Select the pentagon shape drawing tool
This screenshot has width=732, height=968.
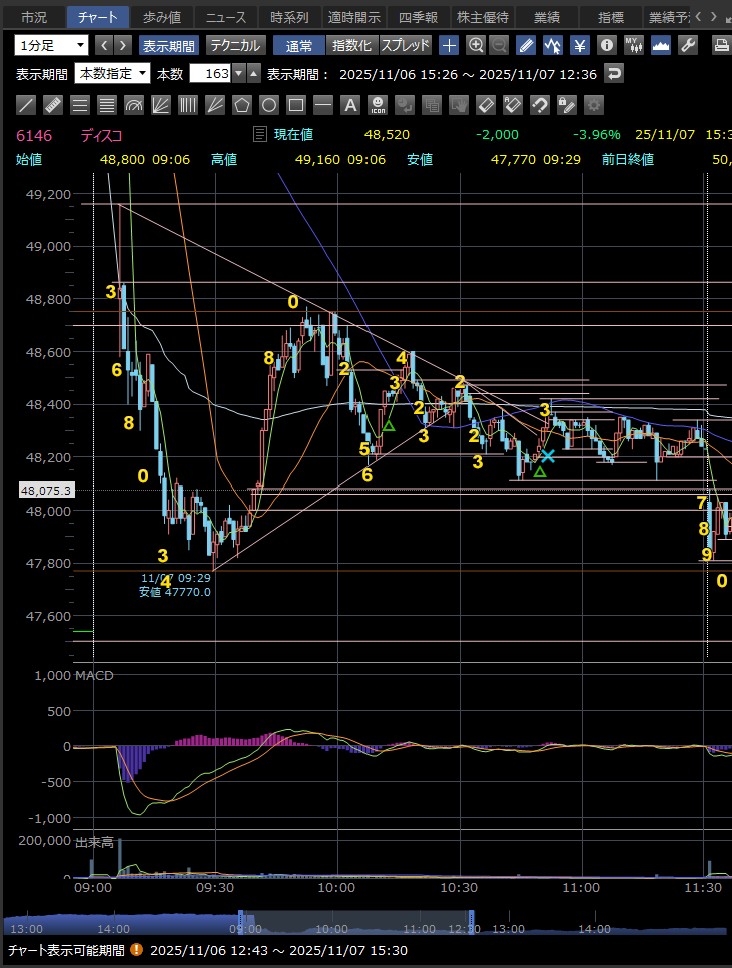[242, 105]
